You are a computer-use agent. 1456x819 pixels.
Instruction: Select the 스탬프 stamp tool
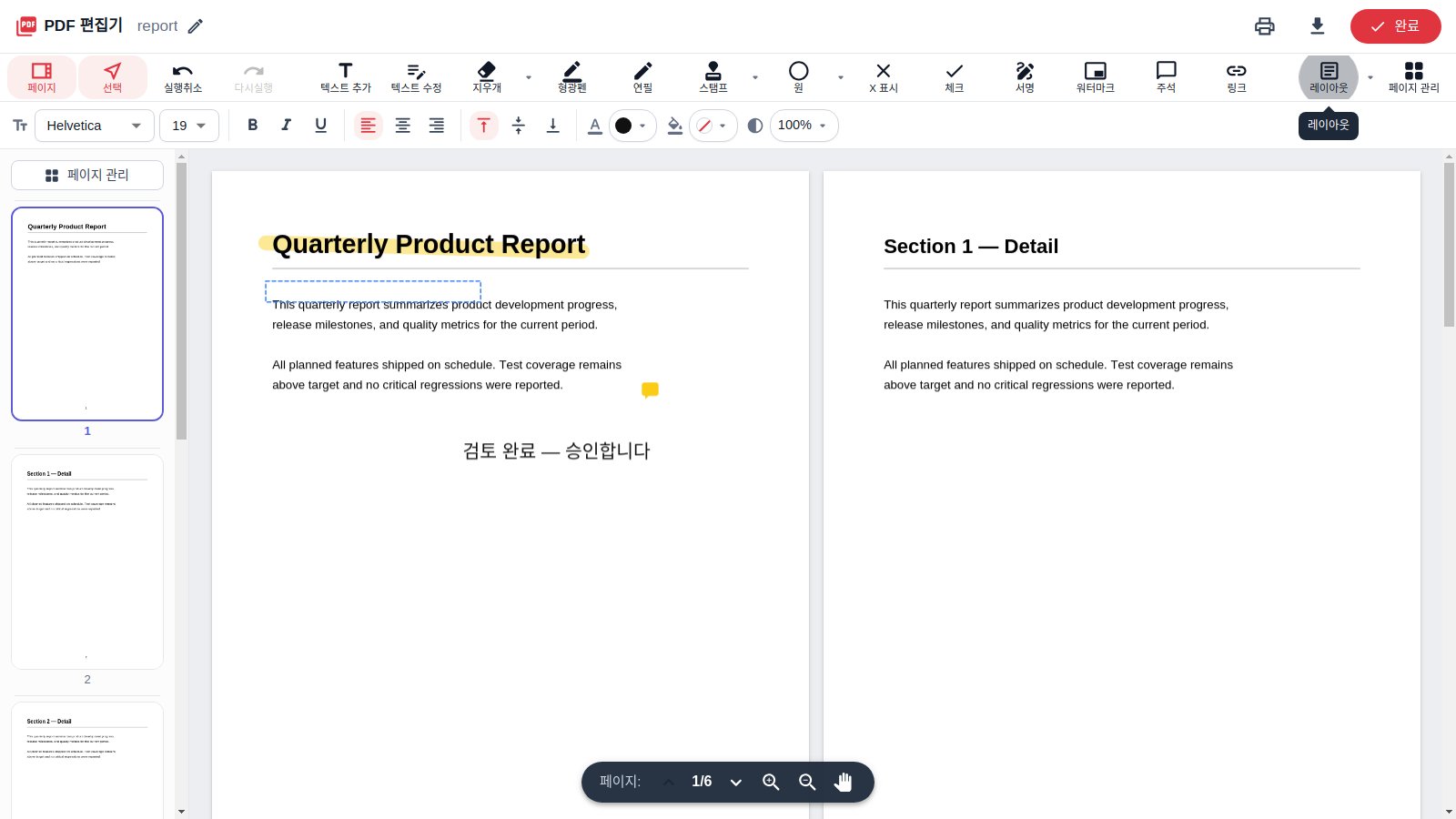coord(713,77)
